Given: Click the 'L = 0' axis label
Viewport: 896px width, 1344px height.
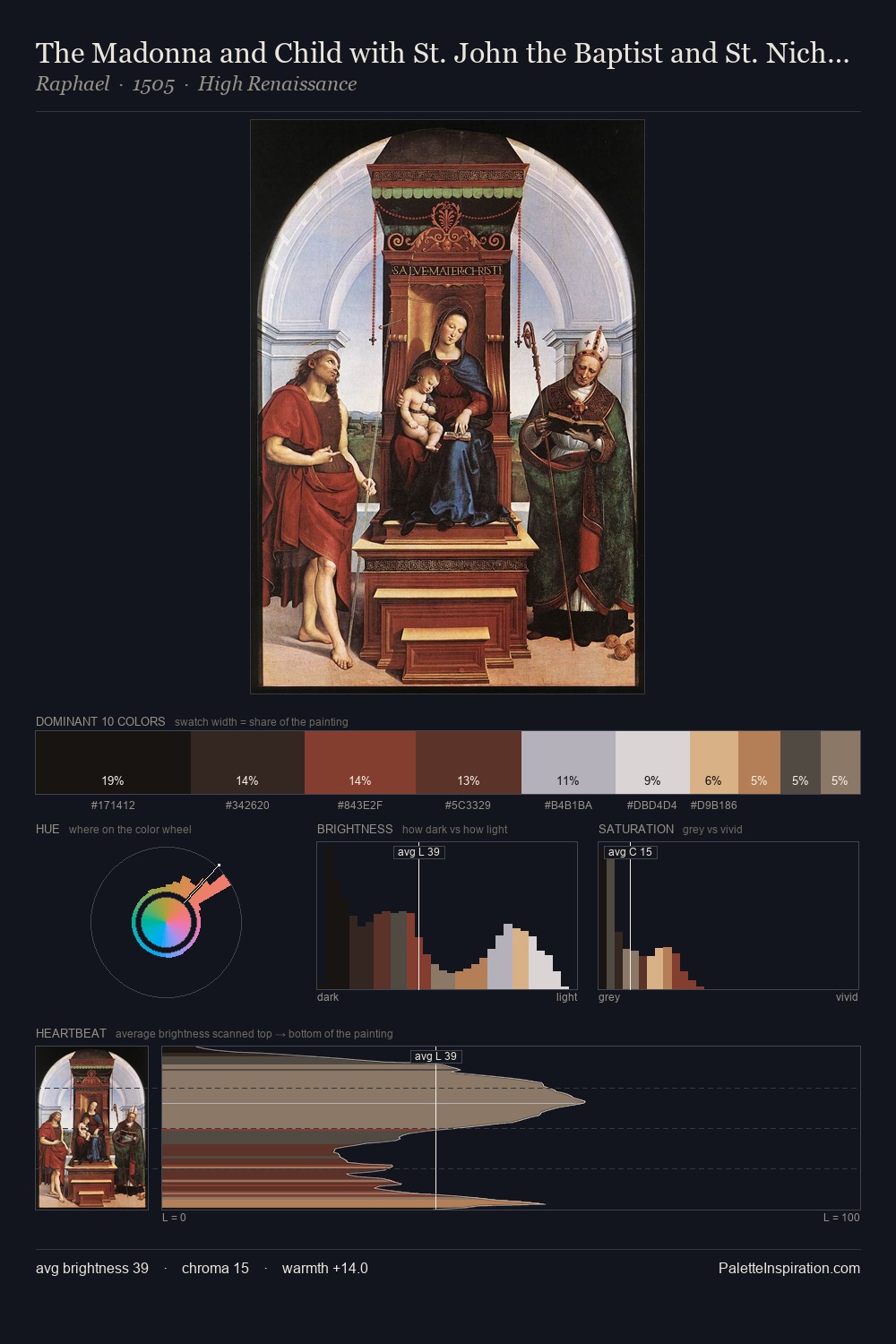Looking at the screenshot, I should (x=174, y=1218).
